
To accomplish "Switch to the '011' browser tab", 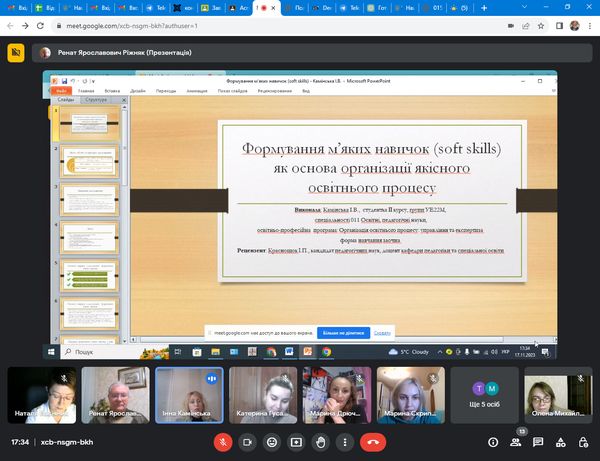I will tap(431, 7).
